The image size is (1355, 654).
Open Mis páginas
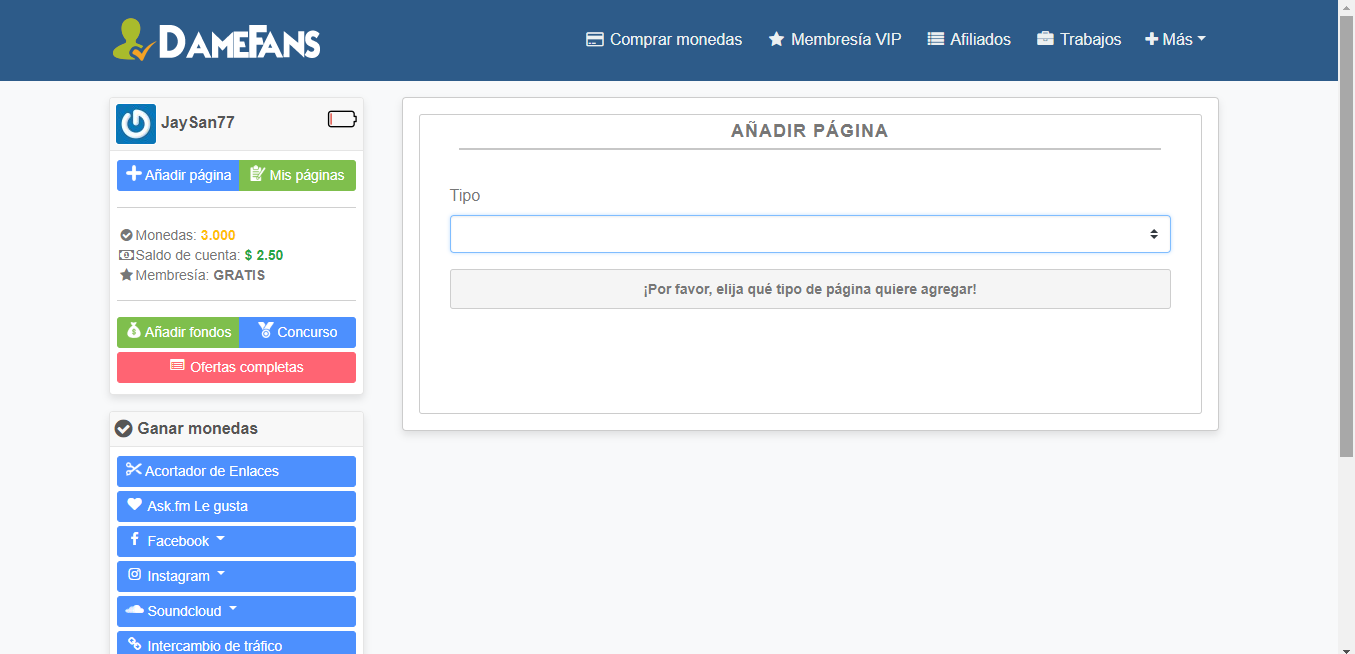coord(297,175)
